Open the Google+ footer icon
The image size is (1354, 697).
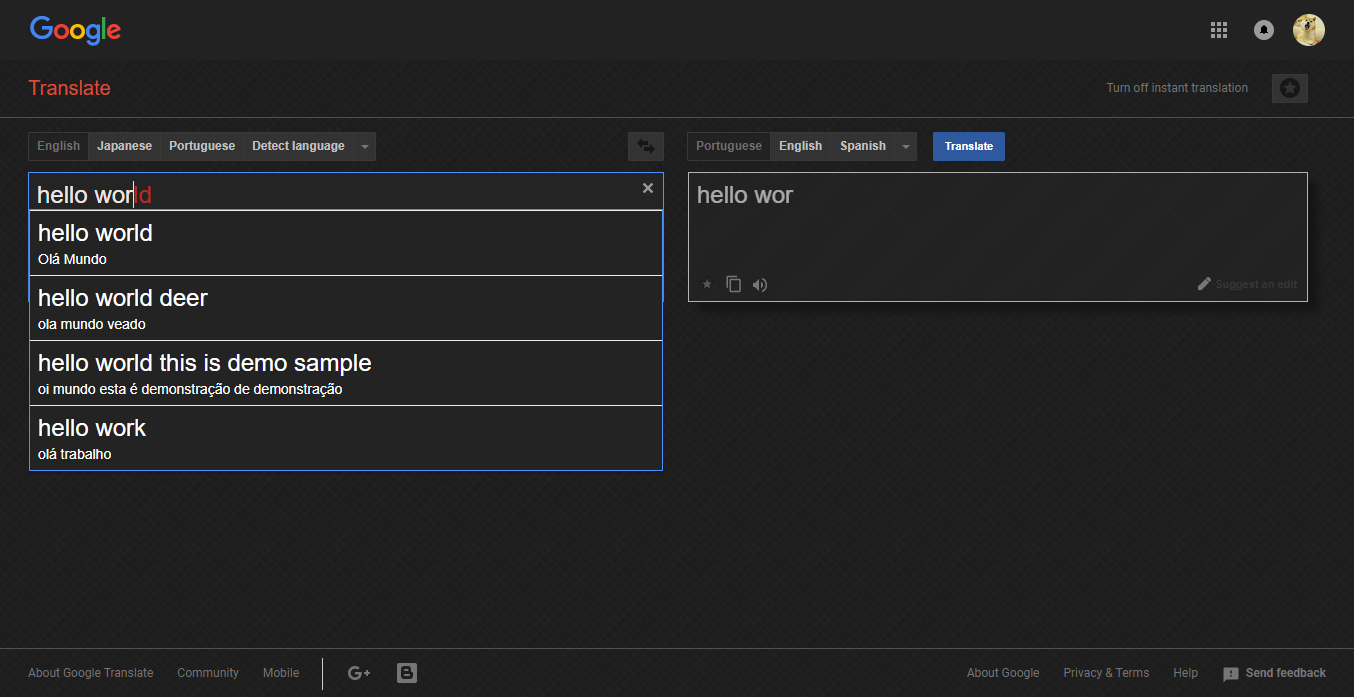359,673
